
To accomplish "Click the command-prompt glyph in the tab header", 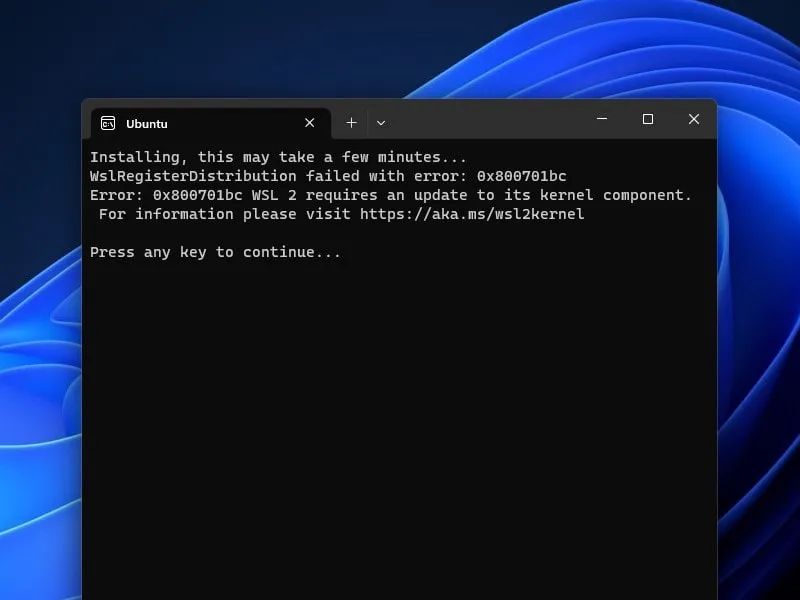I will (110, 123).
